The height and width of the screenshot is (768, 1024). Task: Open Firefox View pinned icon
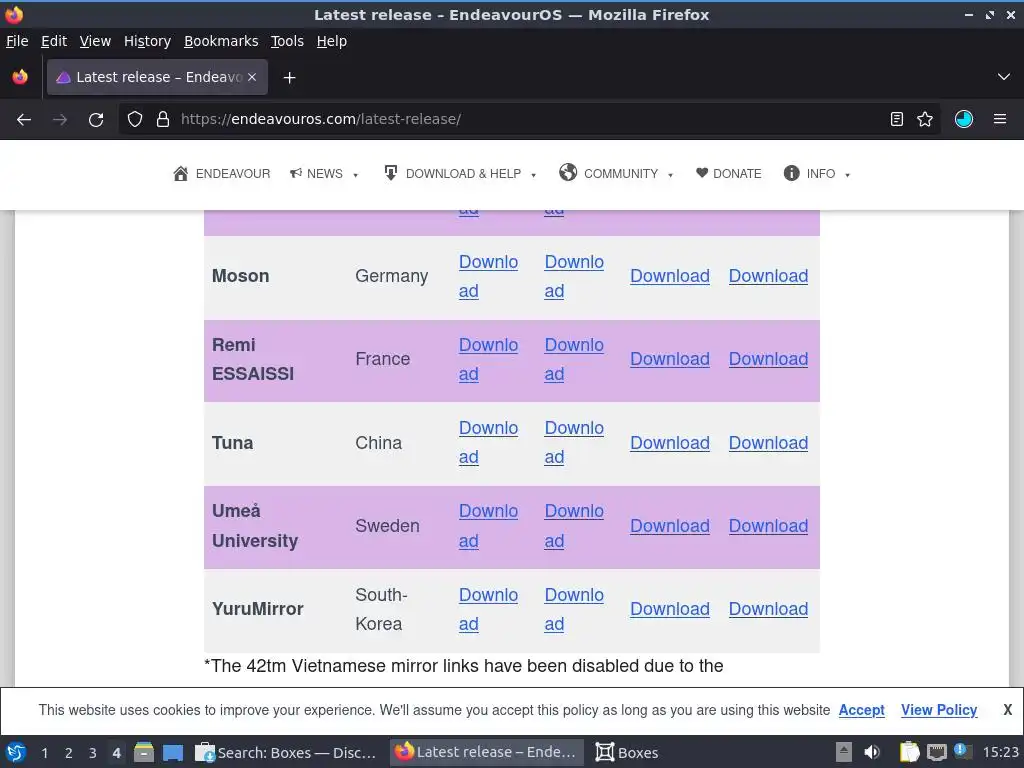pos(20,77)
